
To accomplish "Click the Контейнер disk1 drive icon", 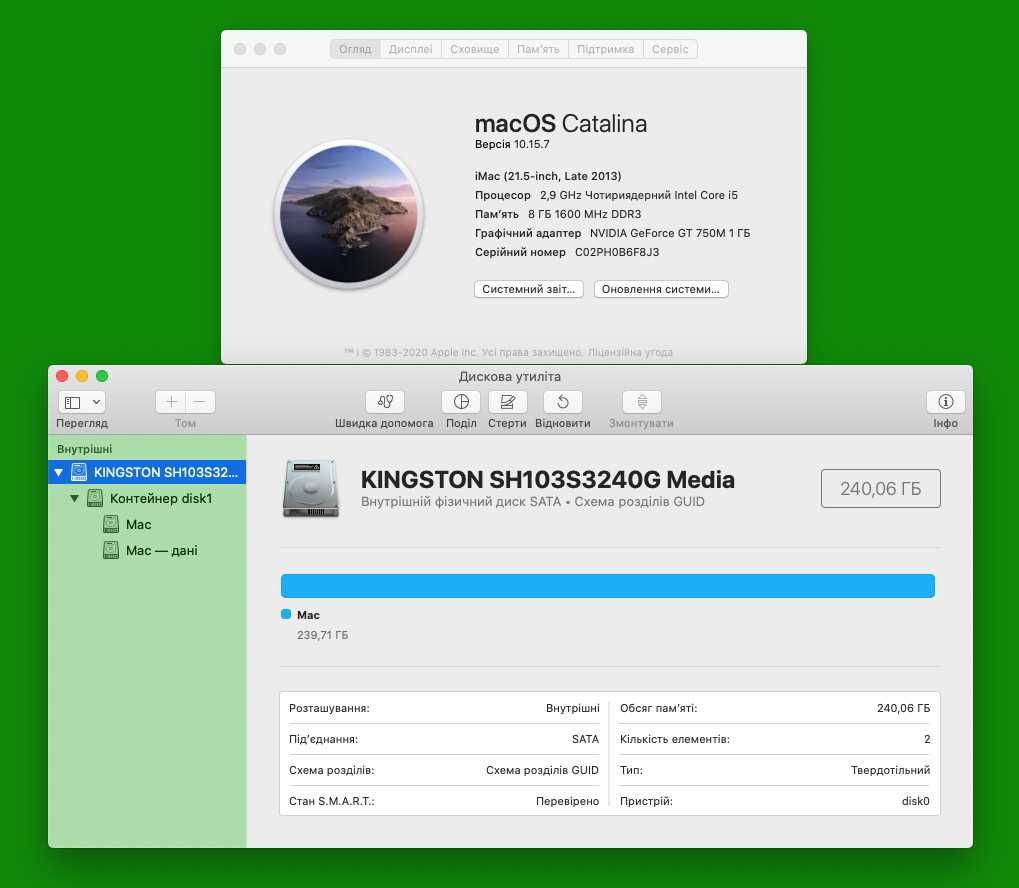I will coord(95,498).
